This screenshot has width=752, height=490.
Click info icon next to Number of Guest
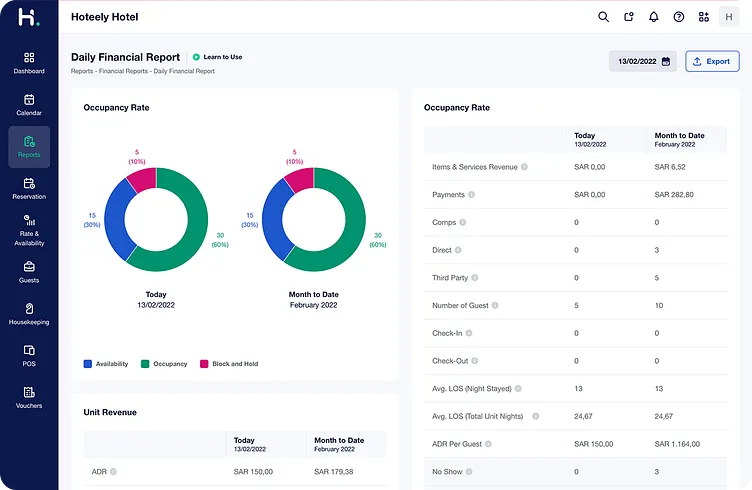495,305
